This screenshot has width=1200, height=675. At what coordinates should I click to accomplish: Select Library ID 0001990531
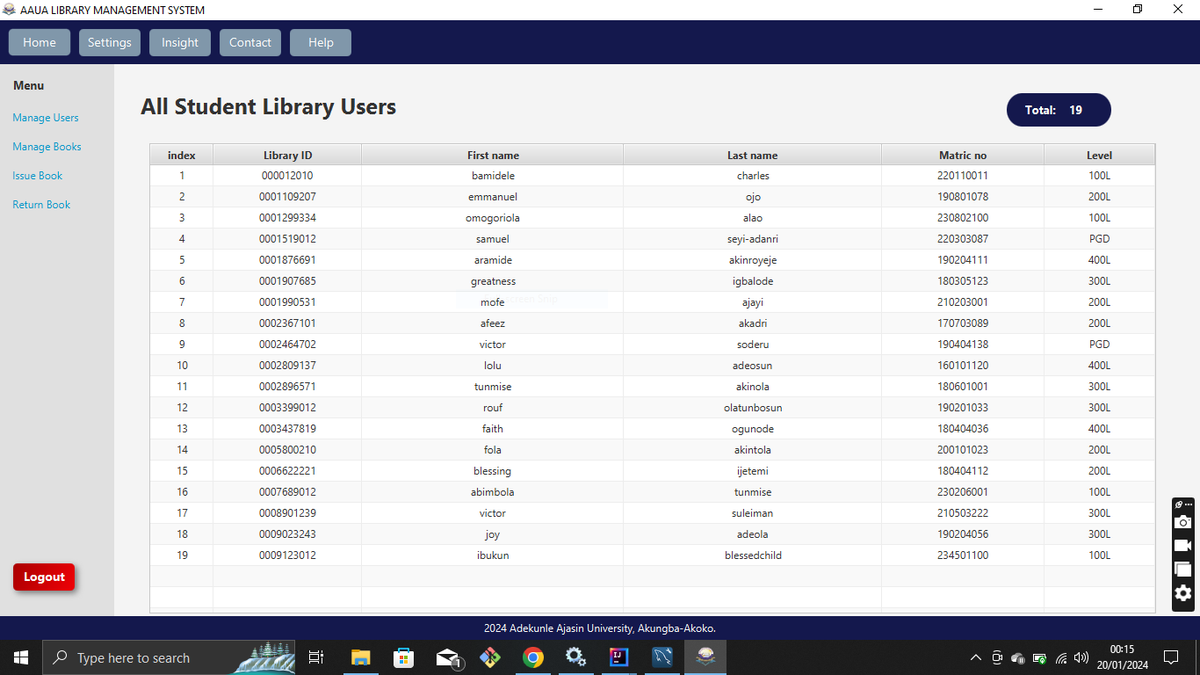[x=287, y=302]
